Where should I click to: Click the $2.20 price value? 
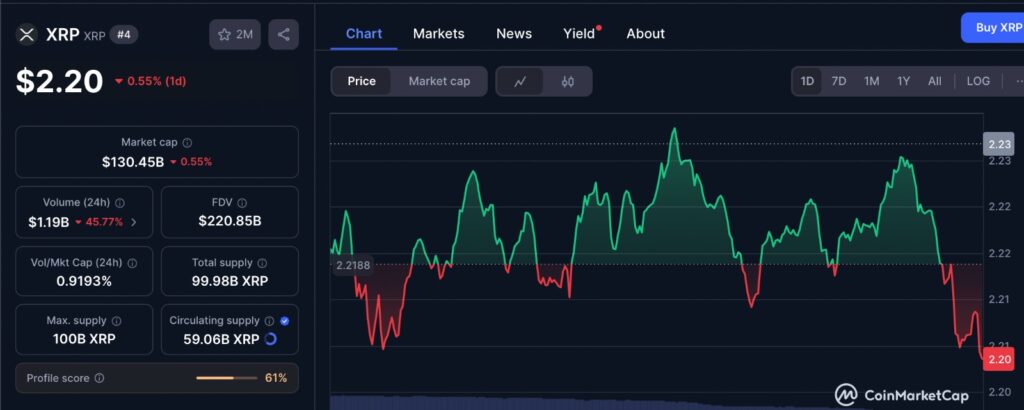[x=59, y=82]
